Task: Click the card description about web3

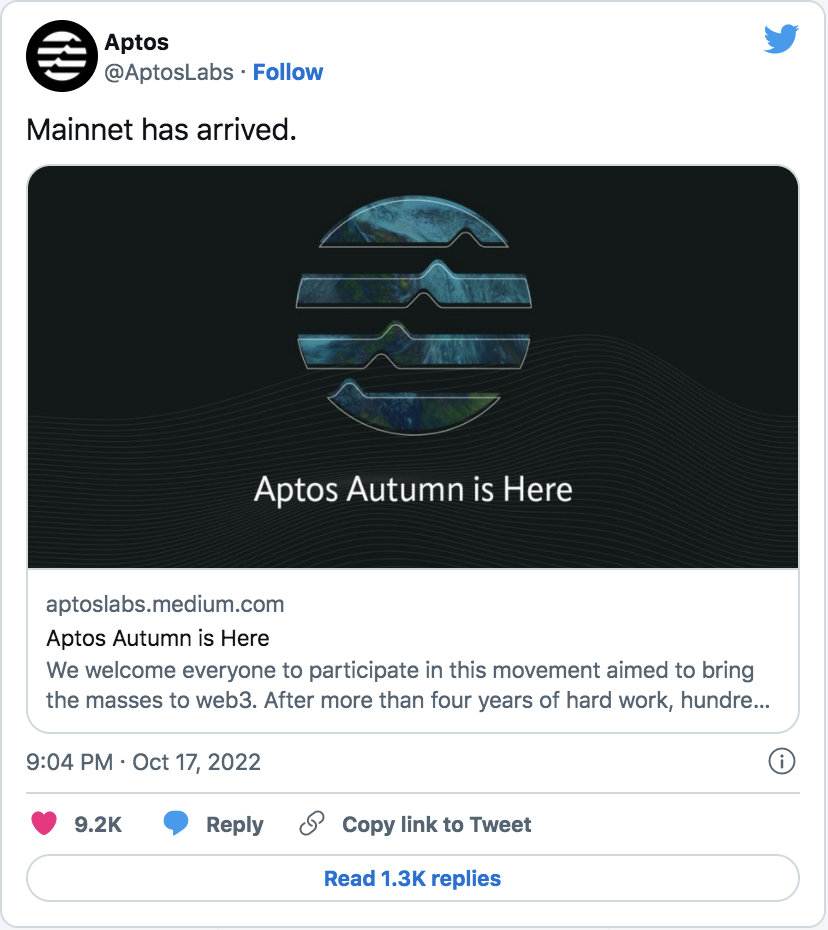Action: (400, 684)
